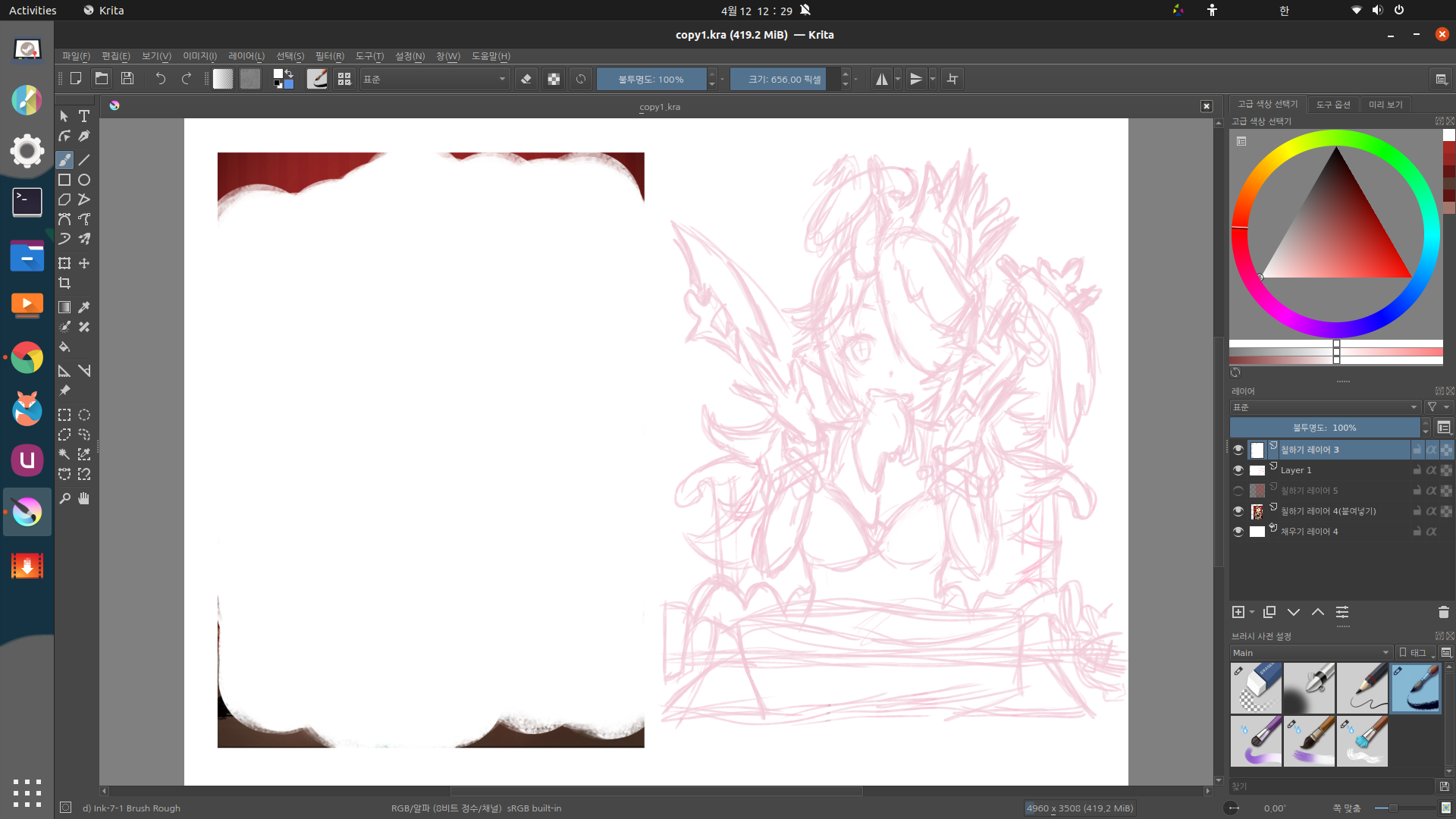This screenshot has height=819, width=1456.
Task: Save the document with floppy icon
Action: 127,79
